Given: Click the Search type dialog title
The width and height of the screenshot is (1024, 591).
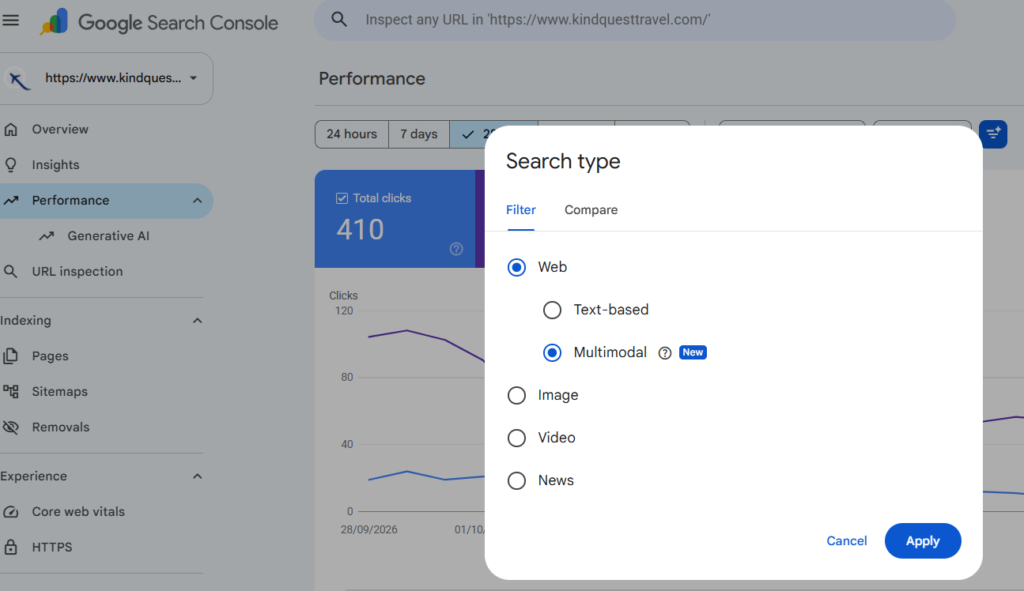Looking at the screenshot, I should (x=563, y=161).
